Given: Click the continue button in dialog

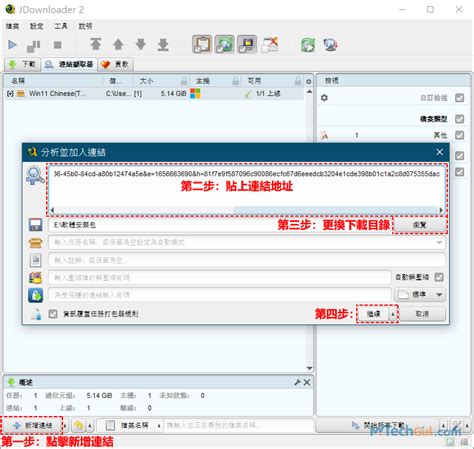Looking at the screenshot, I should point(373,314).
